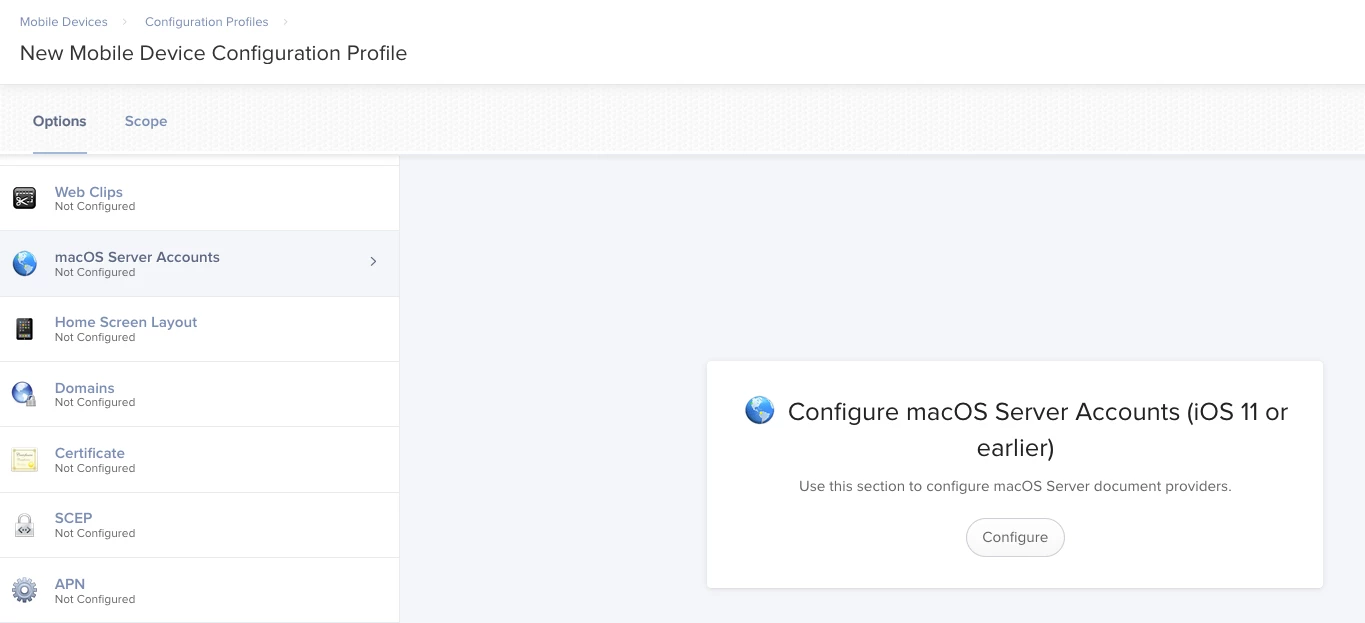Switch to the Scope tab
The width and height of the screenshot is (1365, 623).
coord(146,121)
